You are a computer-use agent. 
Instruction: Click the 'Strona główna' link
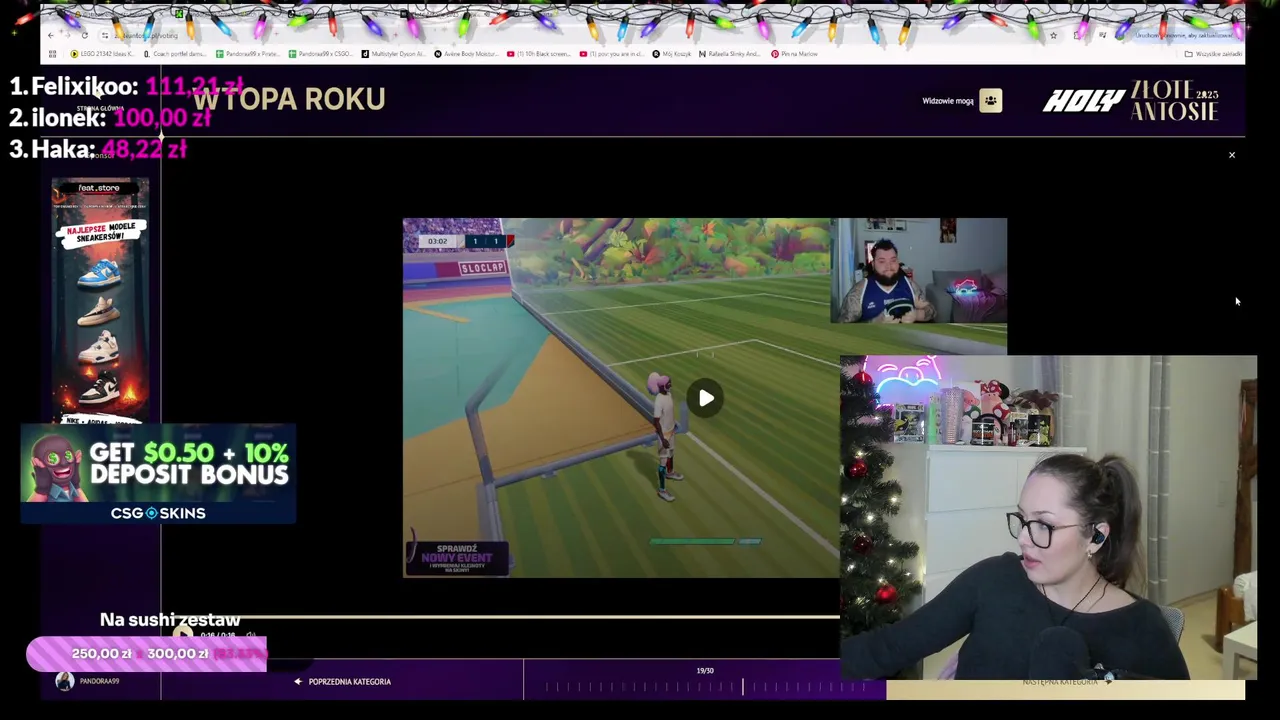point(100,108)
